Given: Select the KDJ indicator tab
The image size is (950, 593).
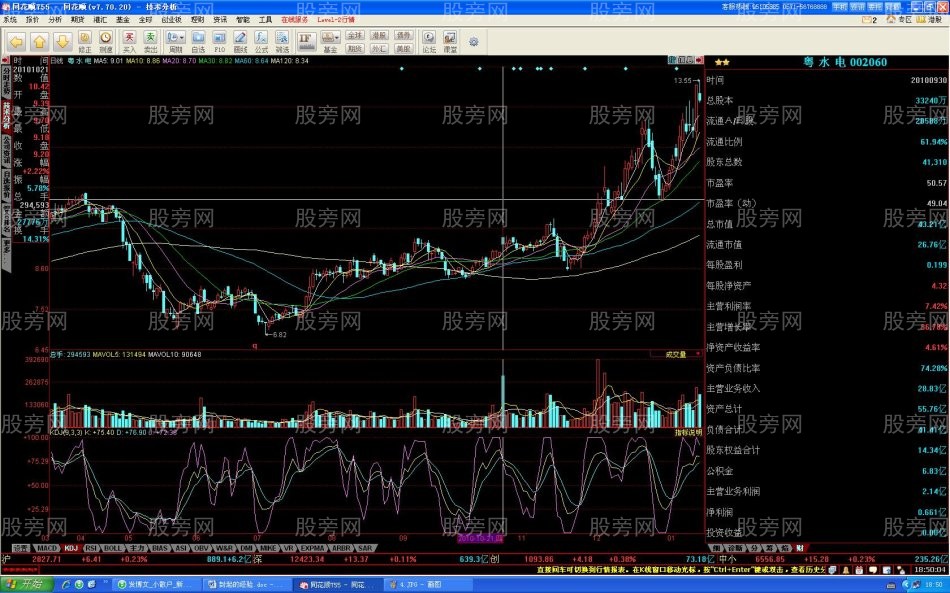Looking at the screenshot, I should (71, 548).
